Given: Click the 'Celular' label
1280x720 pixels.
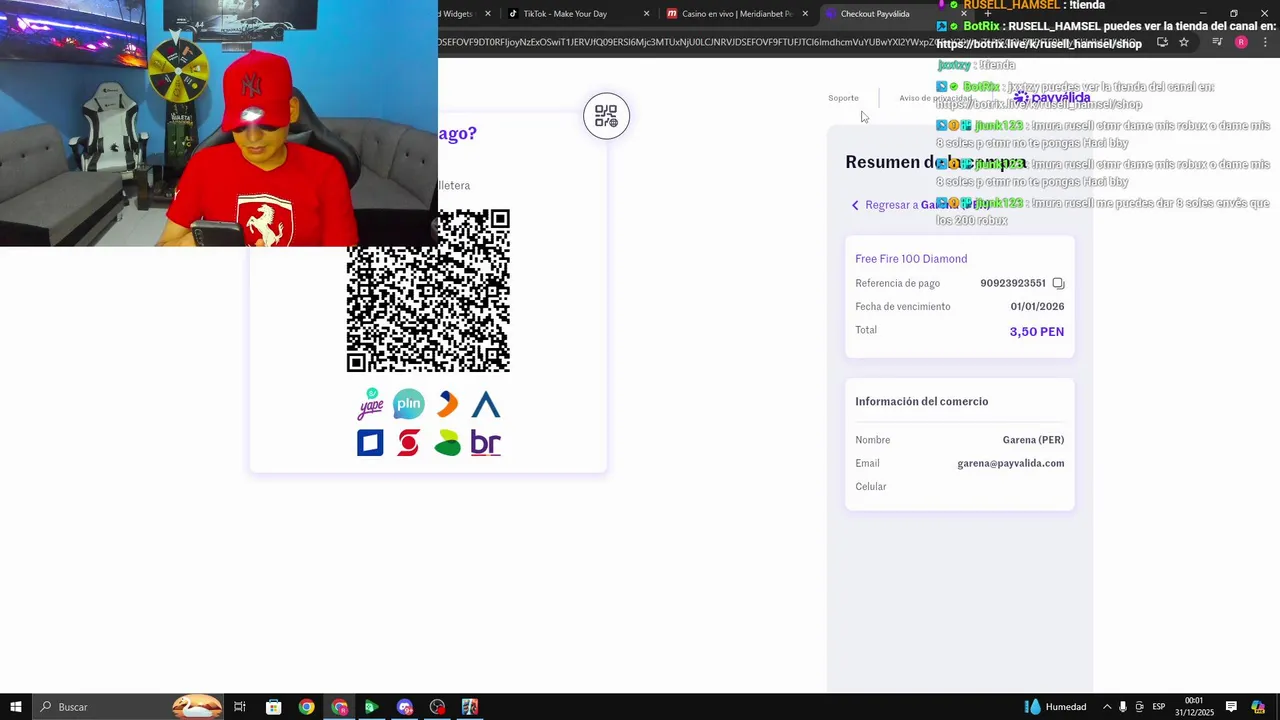Looking at the screenshot, I should pos(871,487).
